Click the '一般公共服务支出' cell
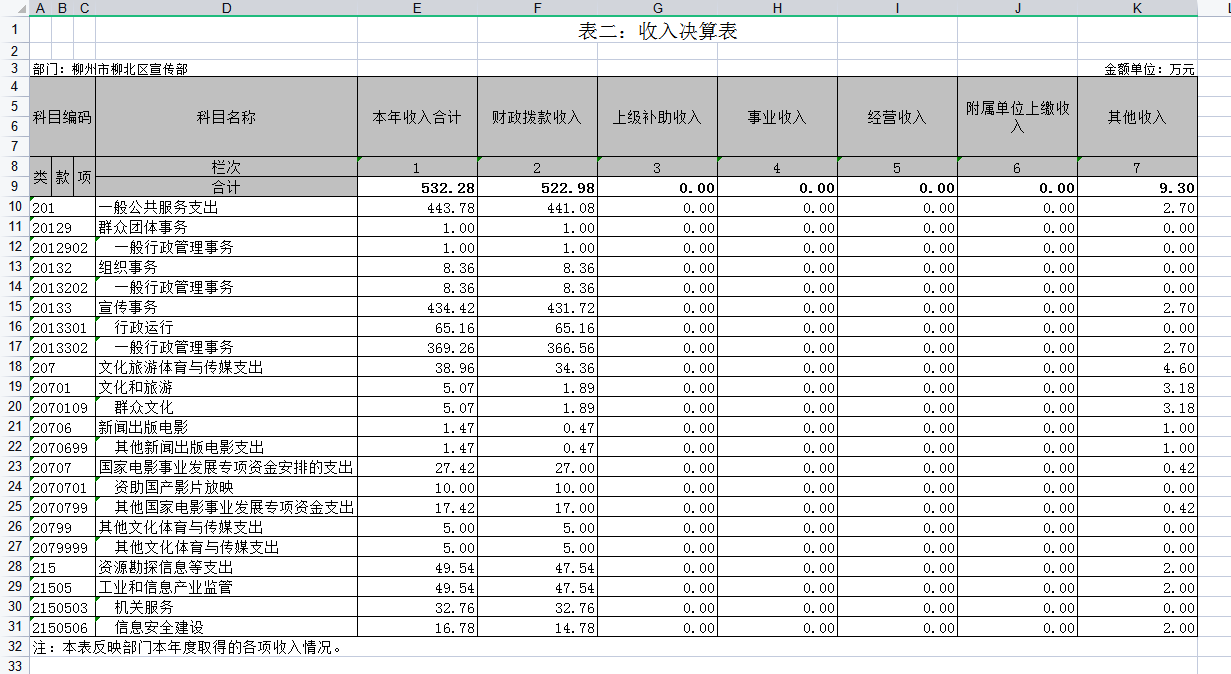Viewport: 1231px width, 674px height. tap(226, 207)
